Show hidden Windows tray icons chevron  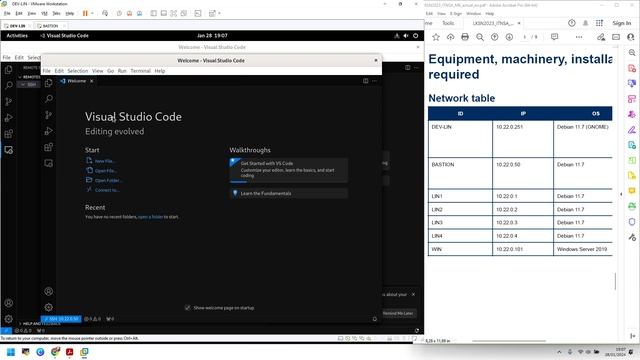tap(559, 352)
